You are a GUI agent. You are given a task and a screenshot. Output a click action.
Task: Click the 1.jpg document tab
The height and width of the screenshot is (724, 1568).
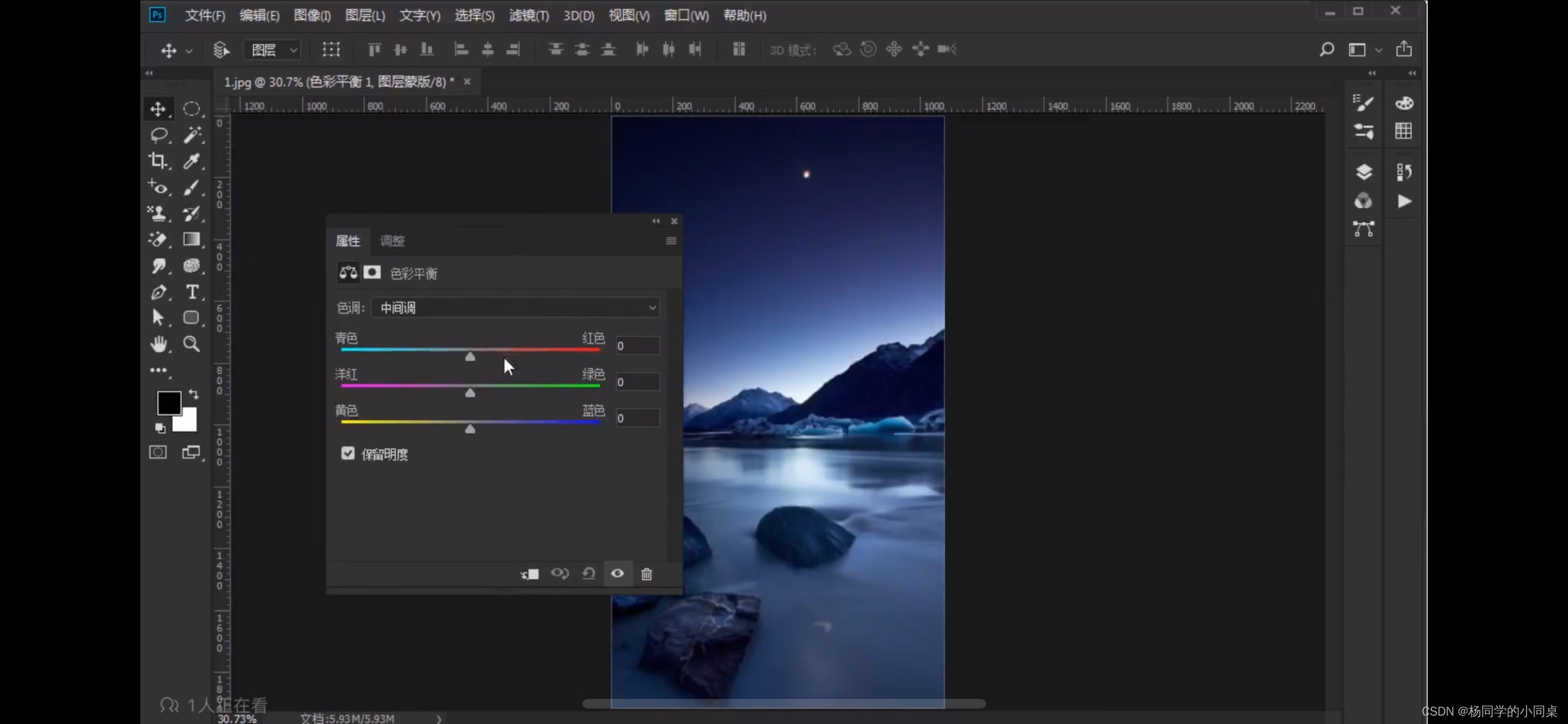coord(339,82)
